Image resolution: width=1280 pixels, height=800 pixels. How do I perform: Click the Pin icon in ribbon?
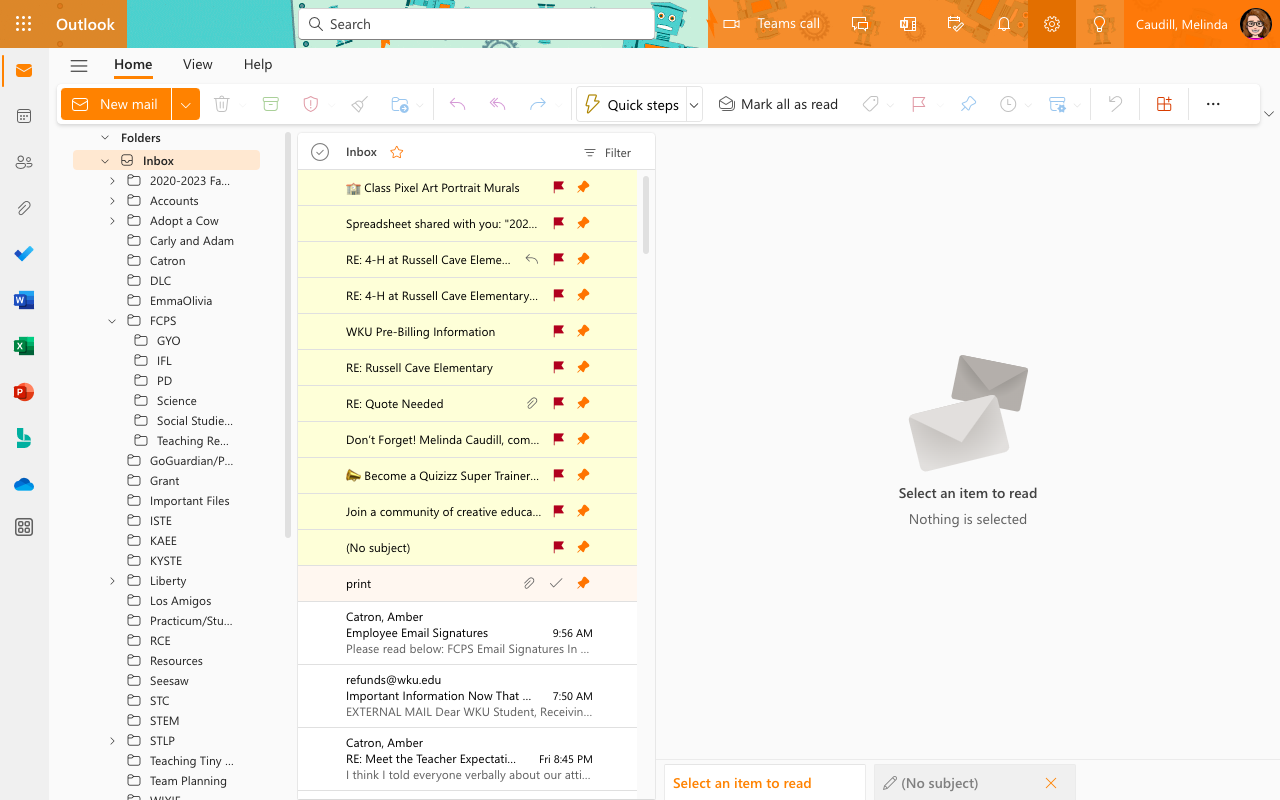click(968, 104)
